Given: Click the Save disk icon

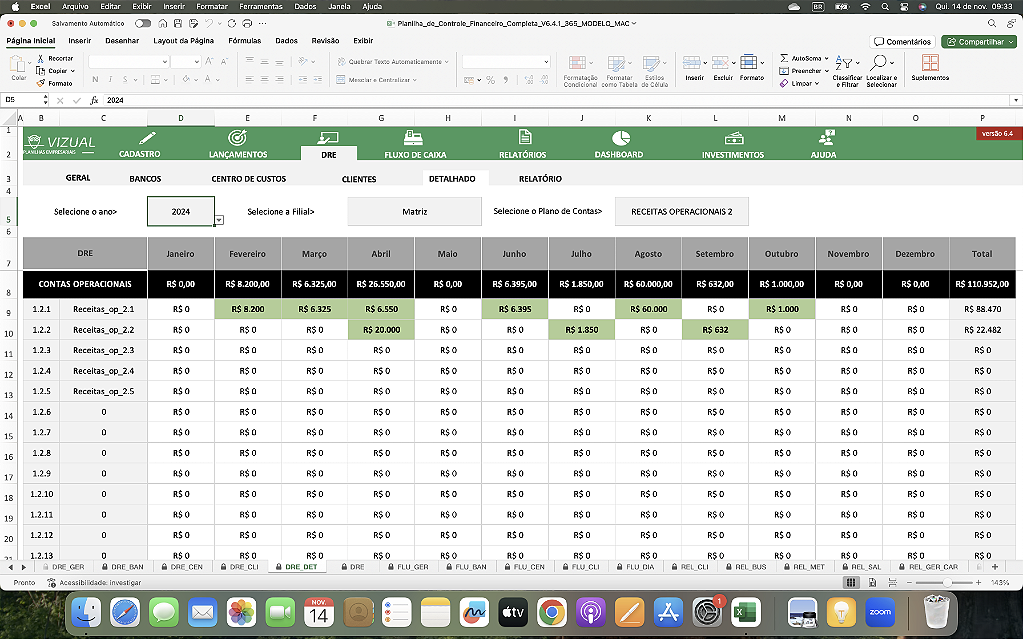Looking at the screenshot, I should click(178, 23).
